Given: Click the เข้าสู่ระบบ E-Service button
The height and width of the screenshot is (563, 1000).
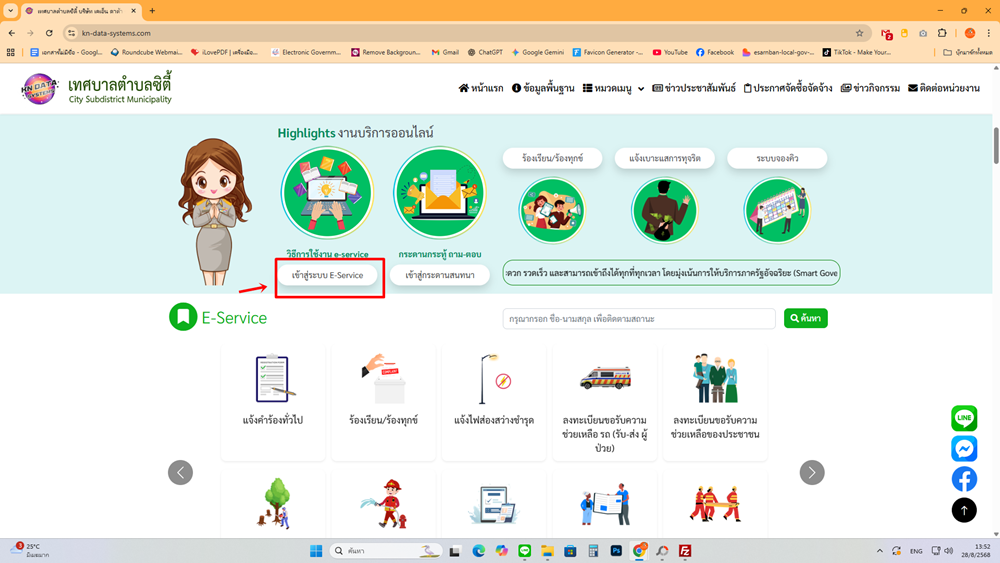Looking at the screenshot, I should [327, 275].
